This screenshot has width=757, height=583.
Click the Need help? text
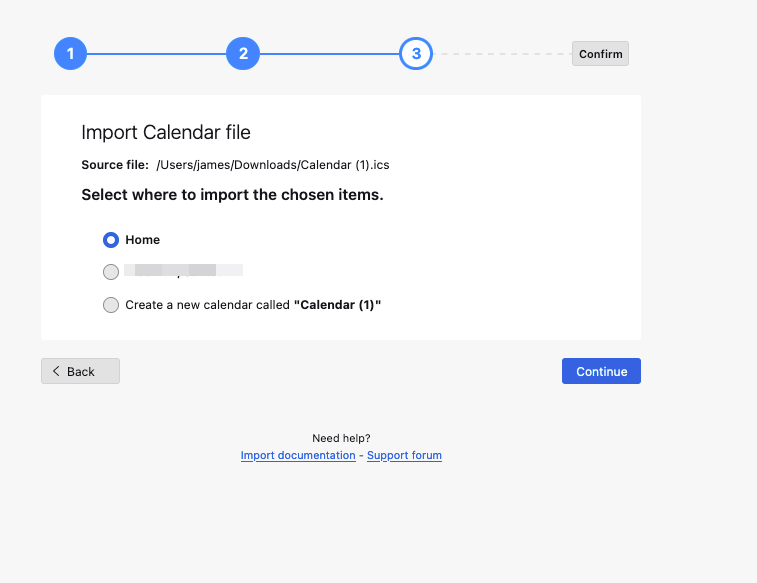341,438
